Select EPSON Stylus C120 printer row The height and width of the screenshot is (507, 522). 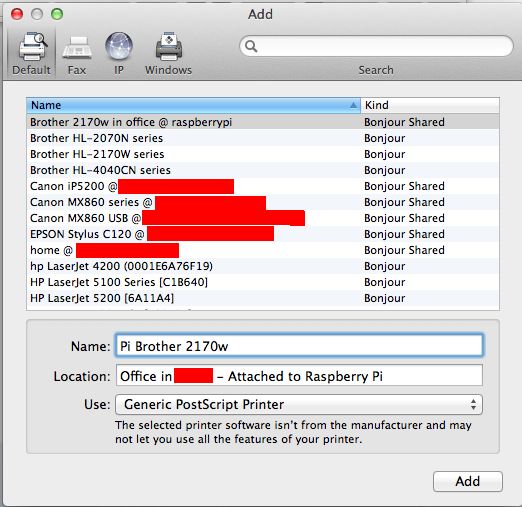tap(263, 234)
